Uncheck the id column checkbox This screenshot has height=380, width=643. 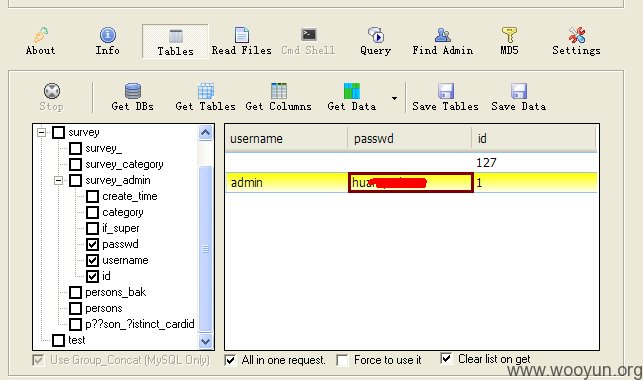click(92, 276)
